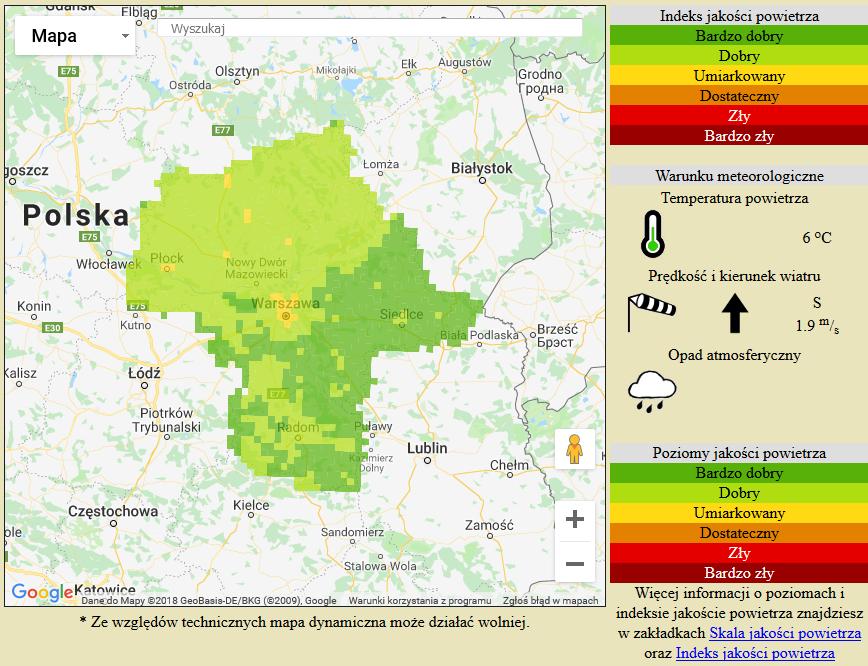Click the Płock city label

(x=167, y=258)
